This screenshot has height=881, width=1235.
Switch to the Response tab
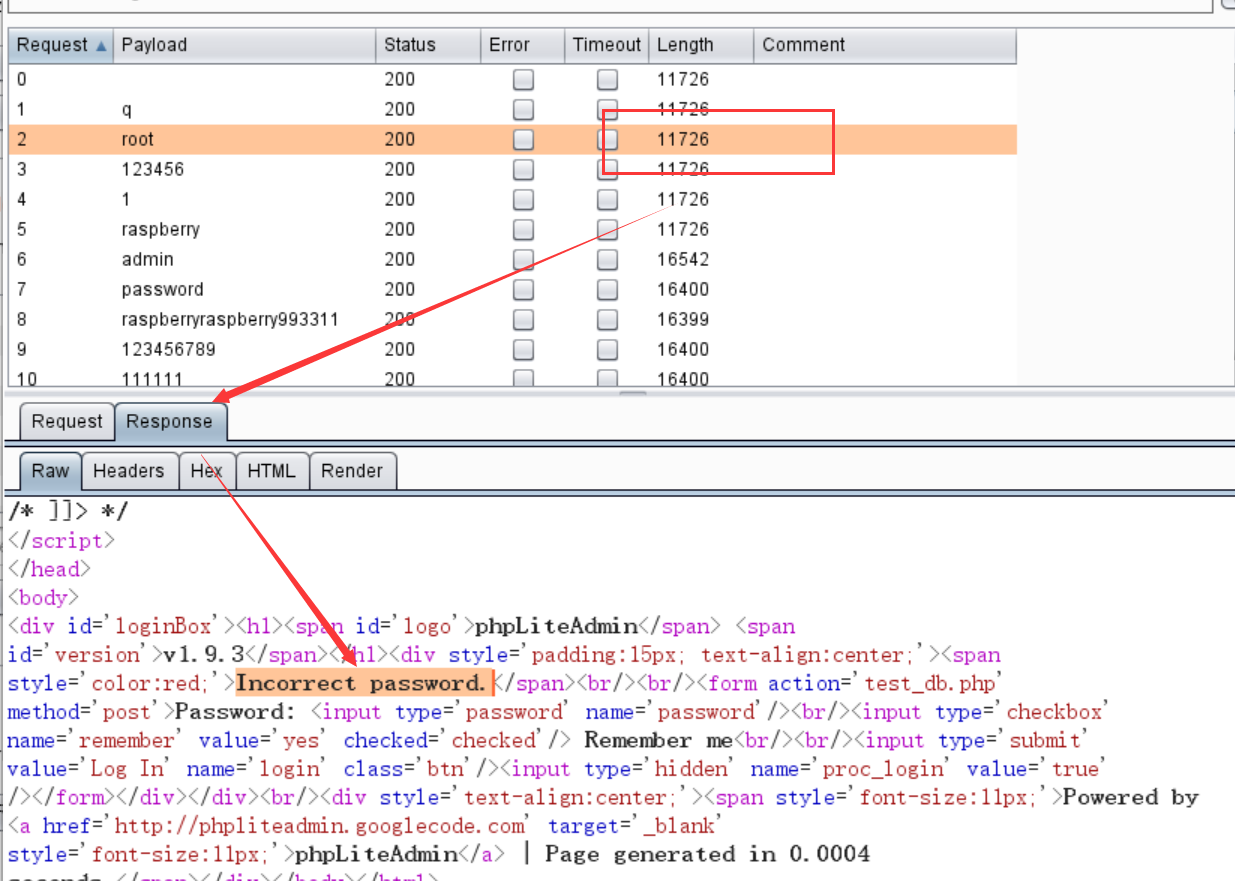point(170,421)
